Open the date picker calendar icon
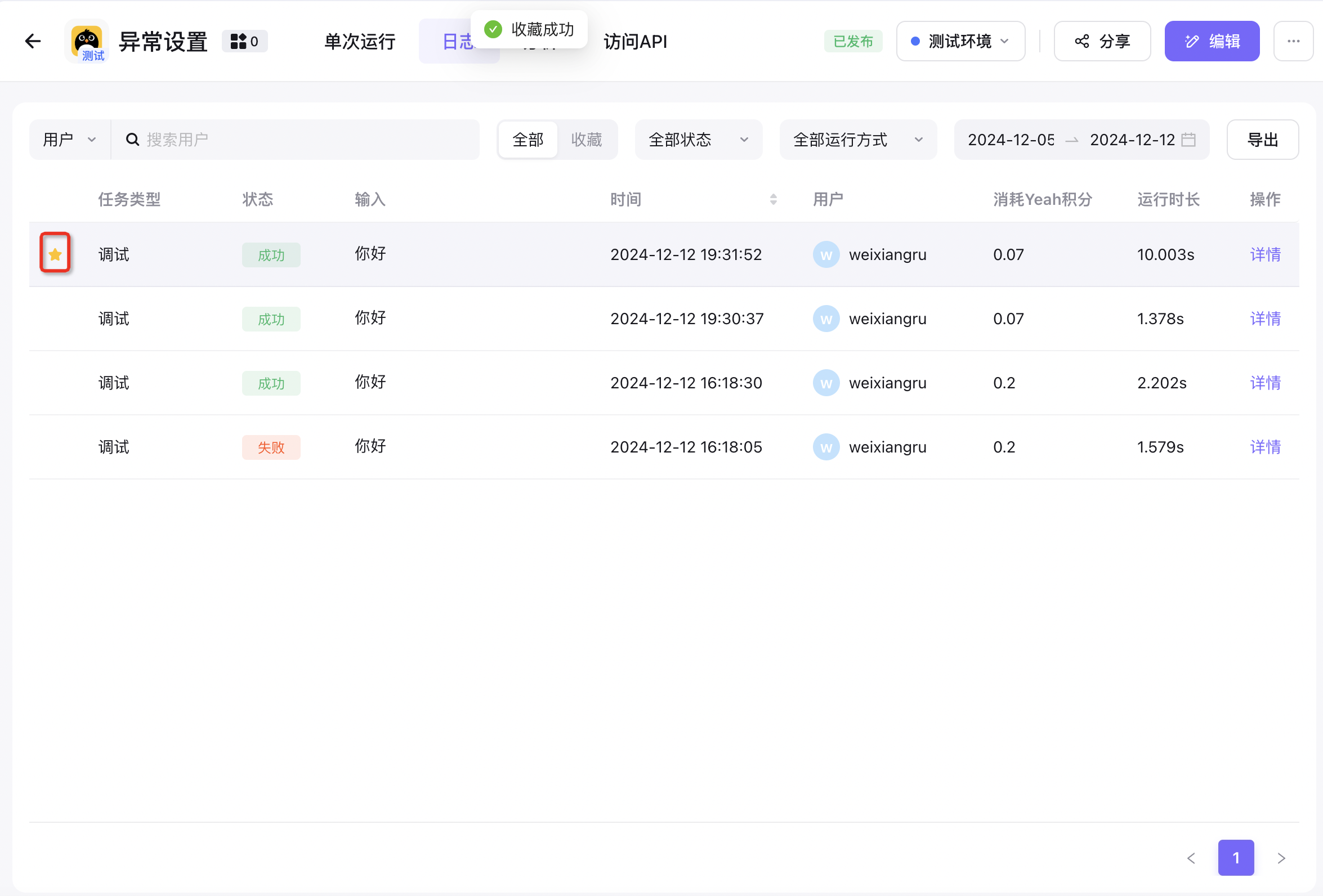The width and height of the screenshot is (1323, 896). click(x=1188, y=140)
